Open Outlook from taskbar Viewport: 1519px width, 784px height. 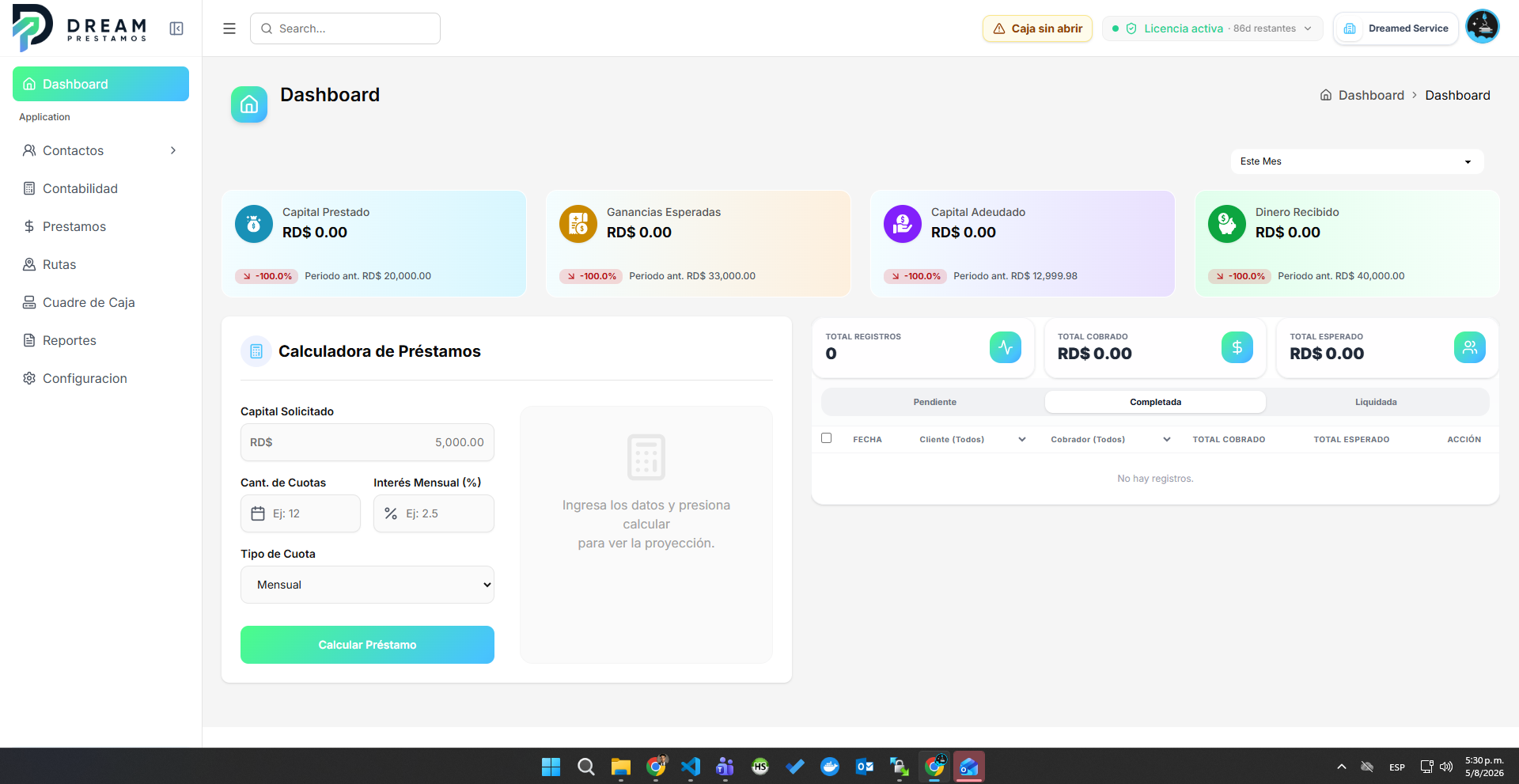pyautogui.click(x=864, y=767)
